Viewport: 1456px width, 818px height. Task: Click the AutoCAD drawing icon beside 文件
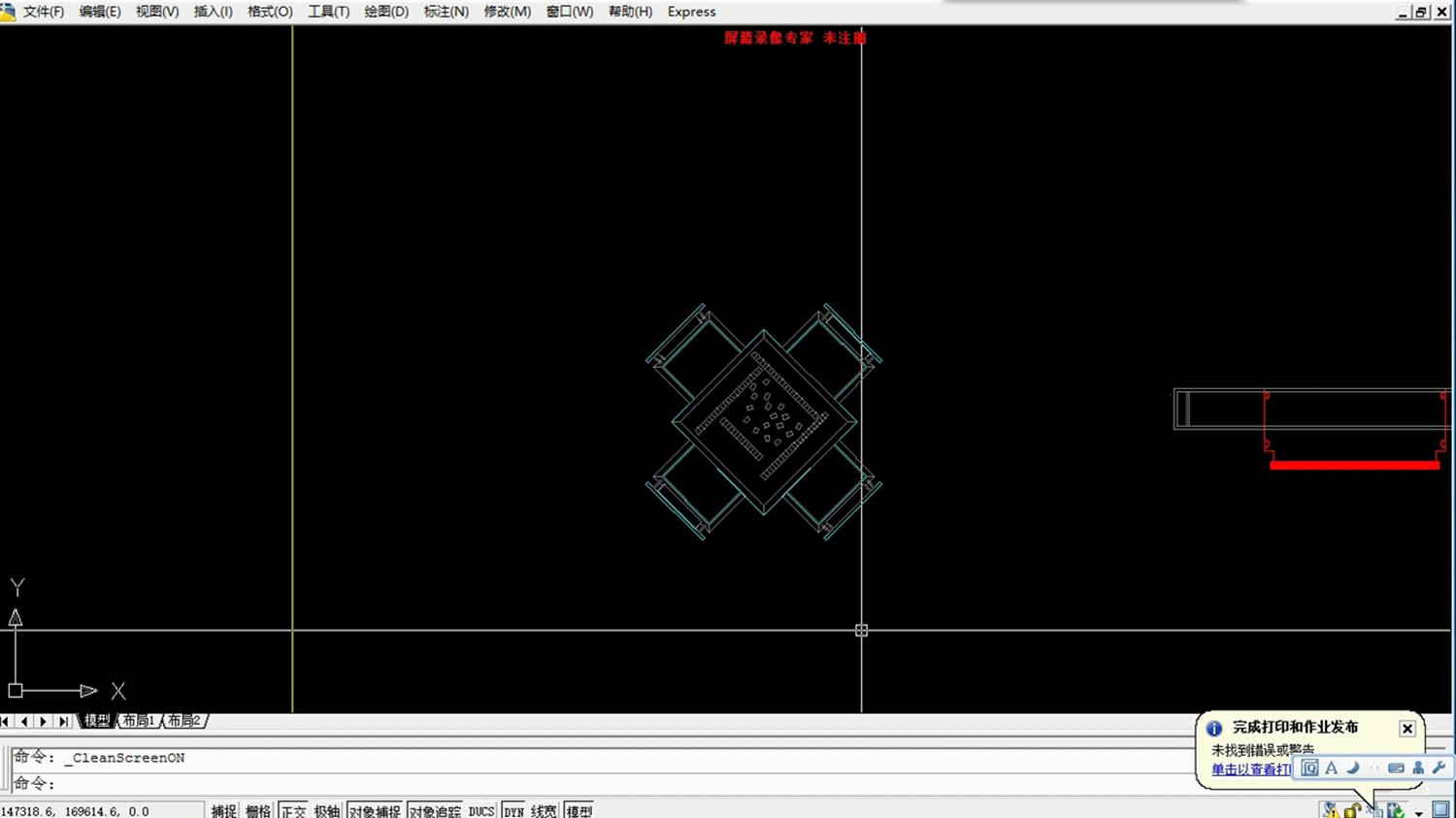point(8,12)
